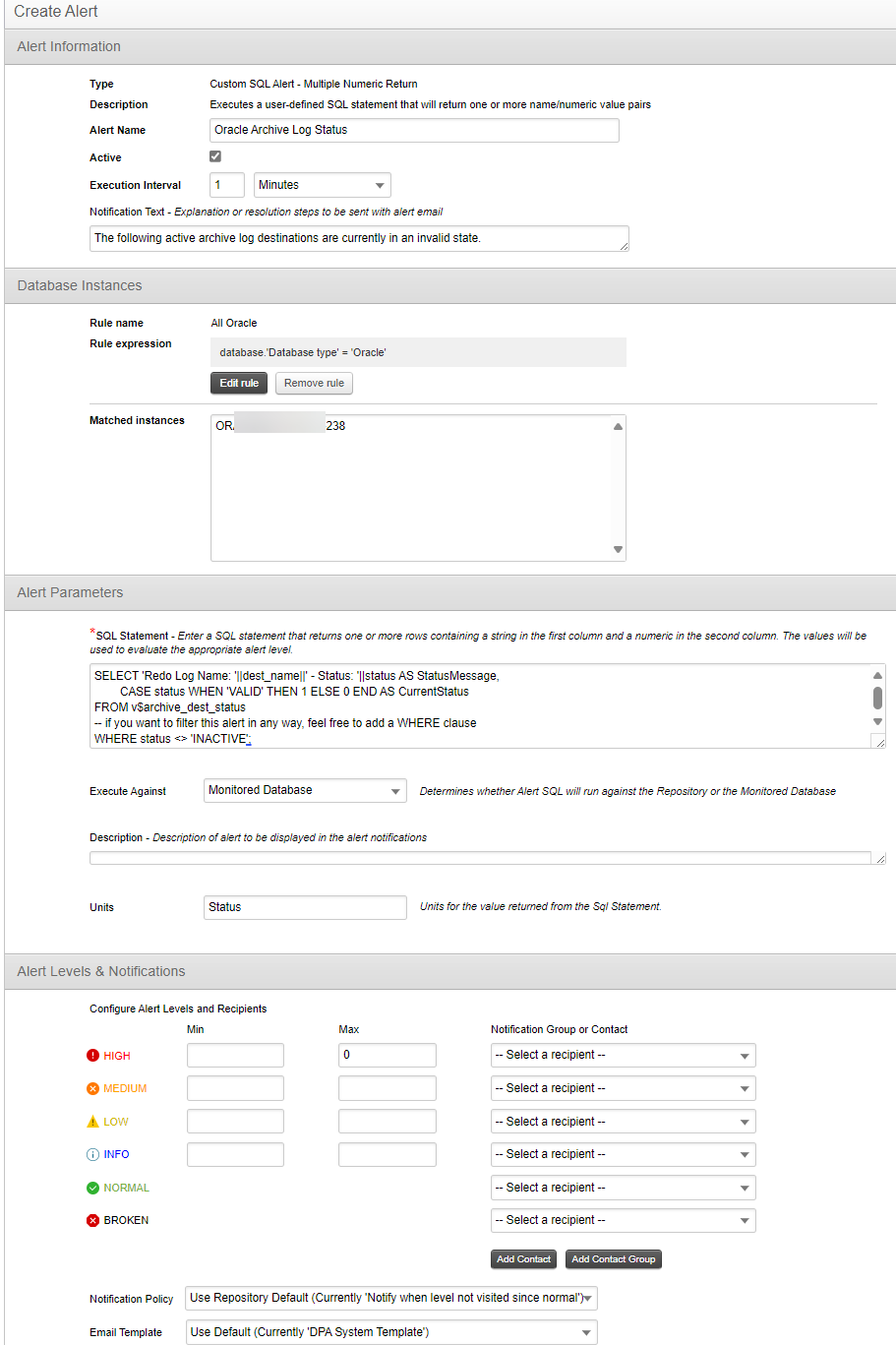Viewport: 896px width, 1345px height.
Task: Click the Alert Name input field
Action: click(x=414, y=130)
